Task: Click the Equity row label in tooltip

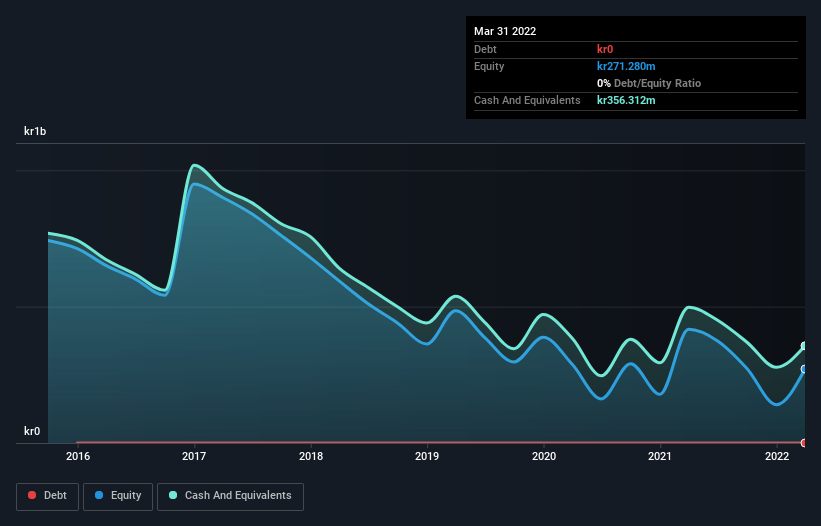Action: (489, 66)
